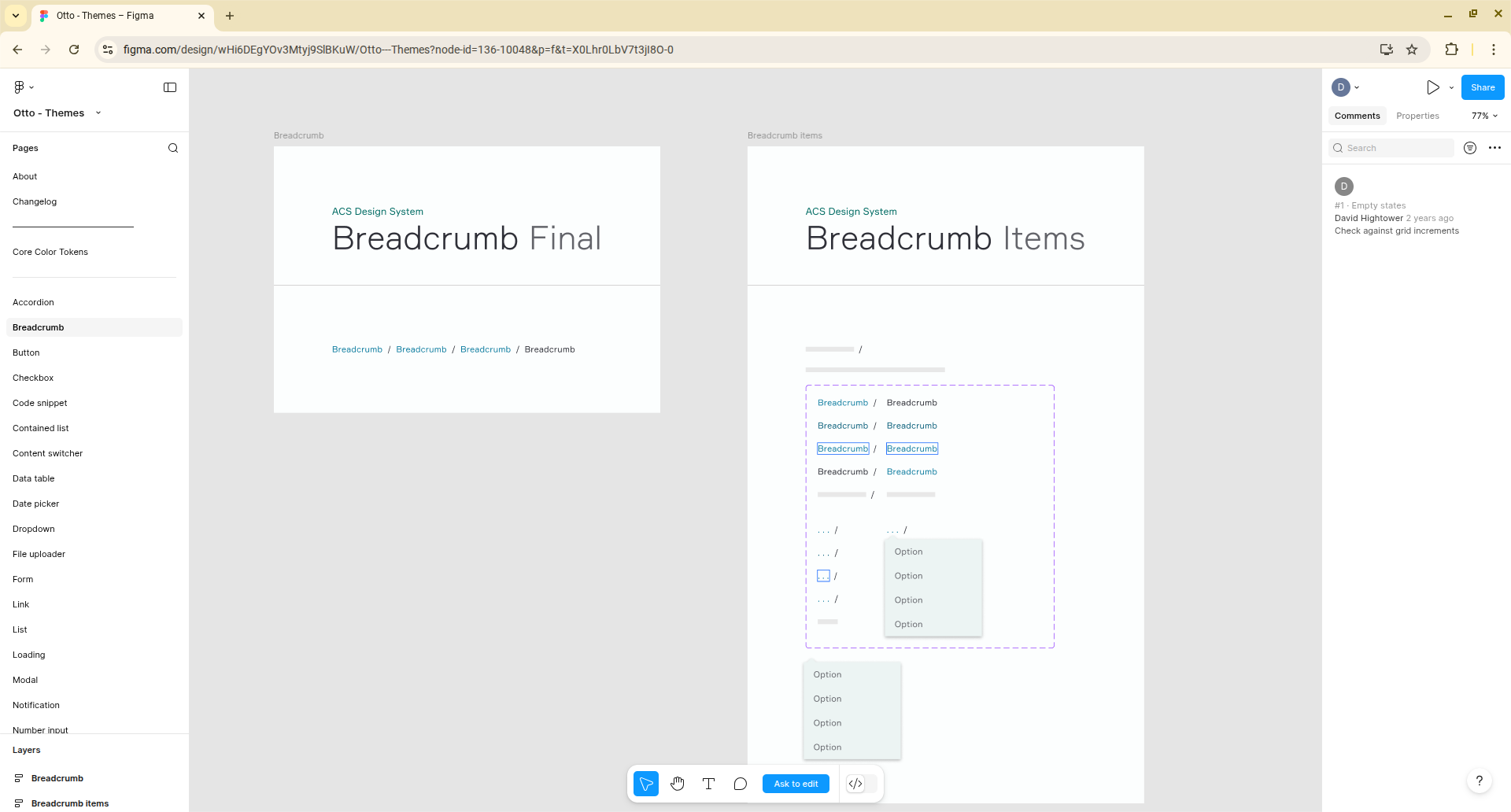The width and height of the screenshot is (1511, 812).
Task: Click the comments Search field
Action: pos(1393,148)
